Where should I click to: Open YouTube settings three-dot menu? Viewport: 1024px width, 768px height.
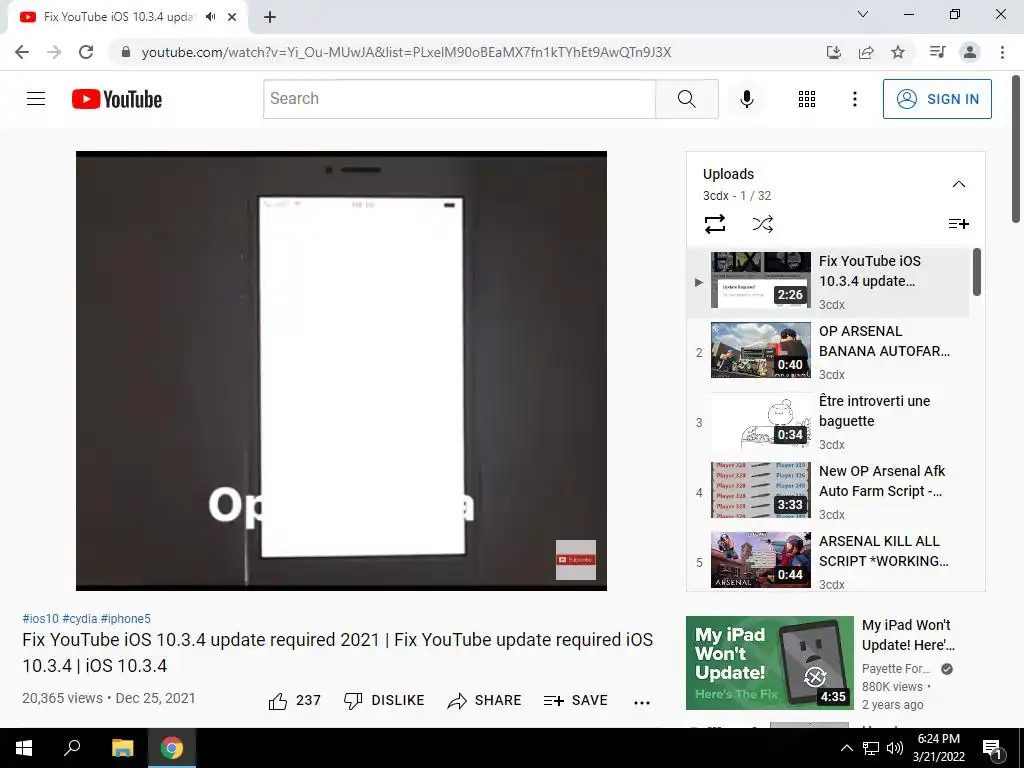854,99
